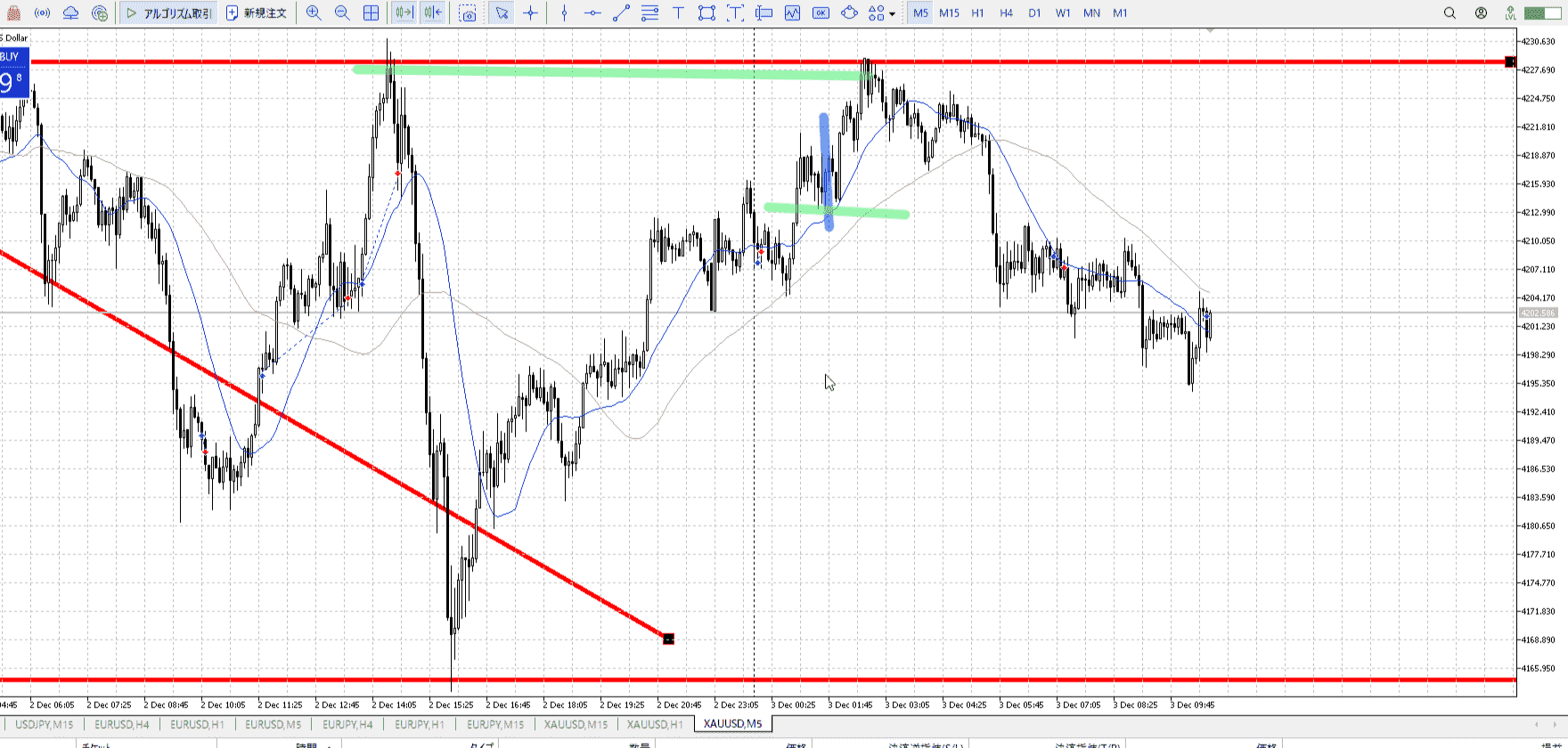Toggle chart auto-scroll to latest bar
1568x748 pixels.
(404, 13)
